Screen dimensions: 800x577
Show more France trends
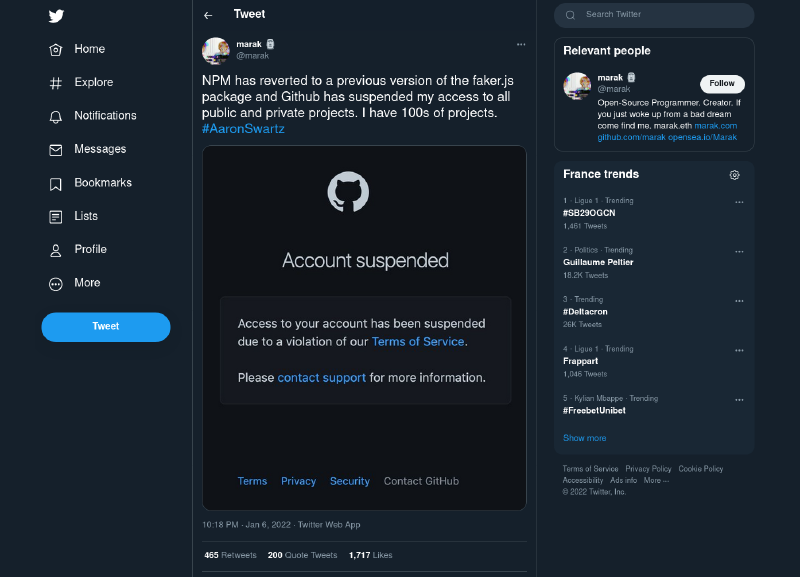(x=584, y=437)
